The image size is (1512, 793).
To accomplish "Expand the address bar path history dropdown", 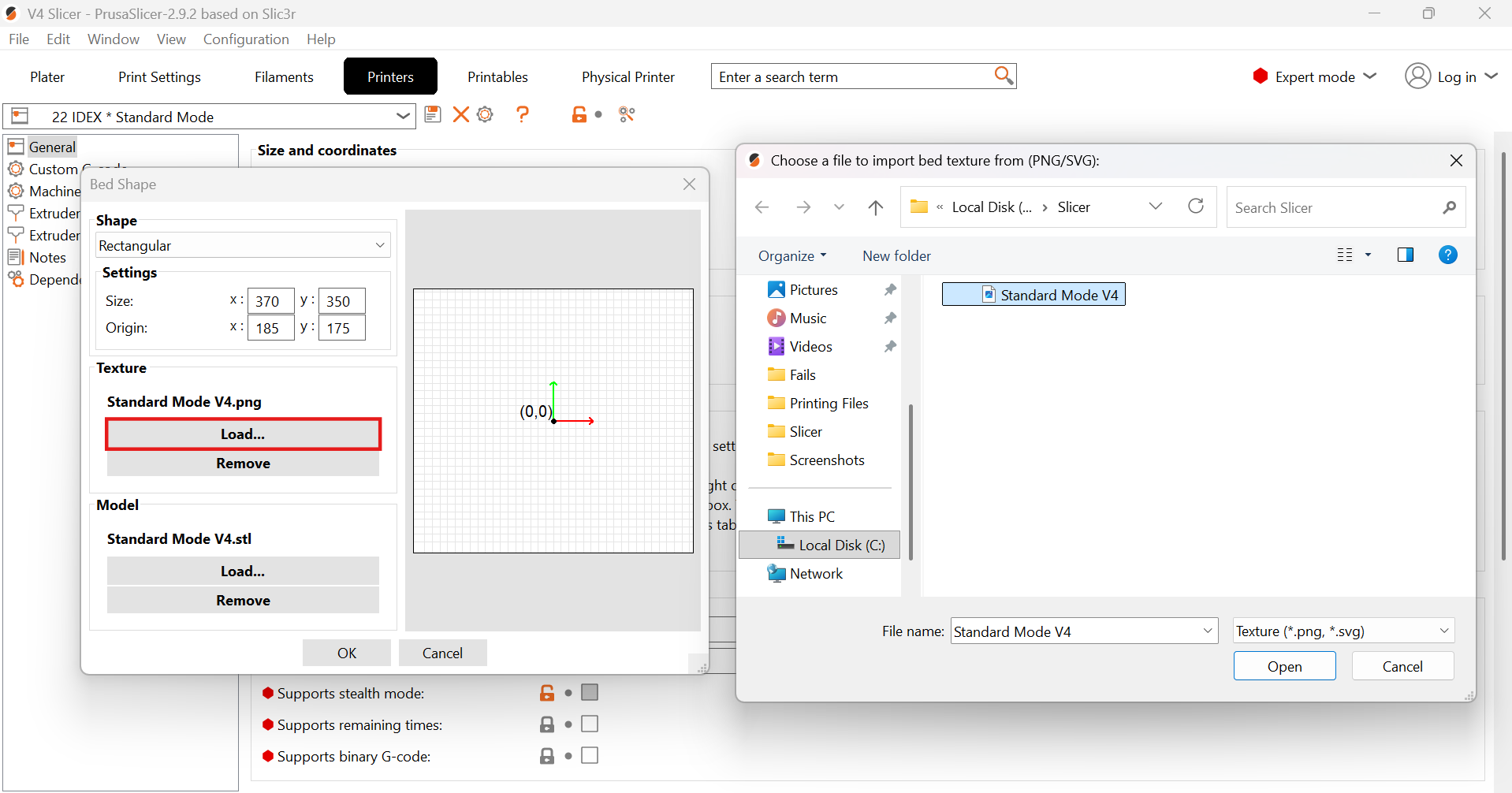I will 1155,207.
